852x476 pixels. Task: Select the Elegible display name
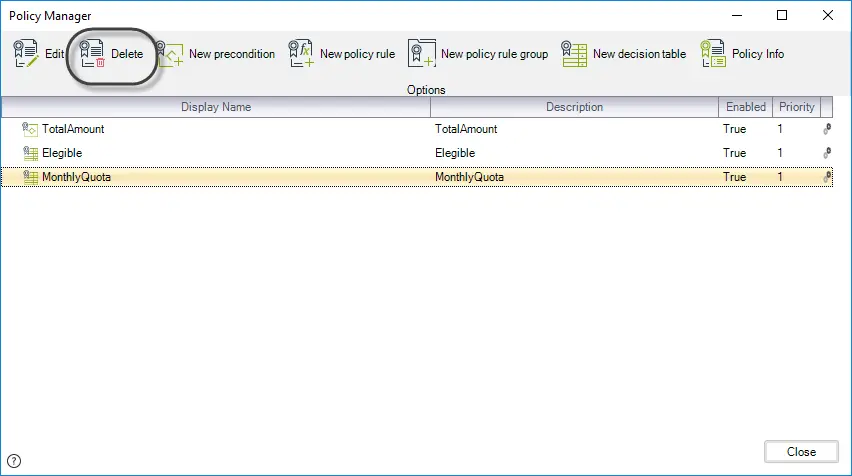pyautogui.click(x=62, y=153)
